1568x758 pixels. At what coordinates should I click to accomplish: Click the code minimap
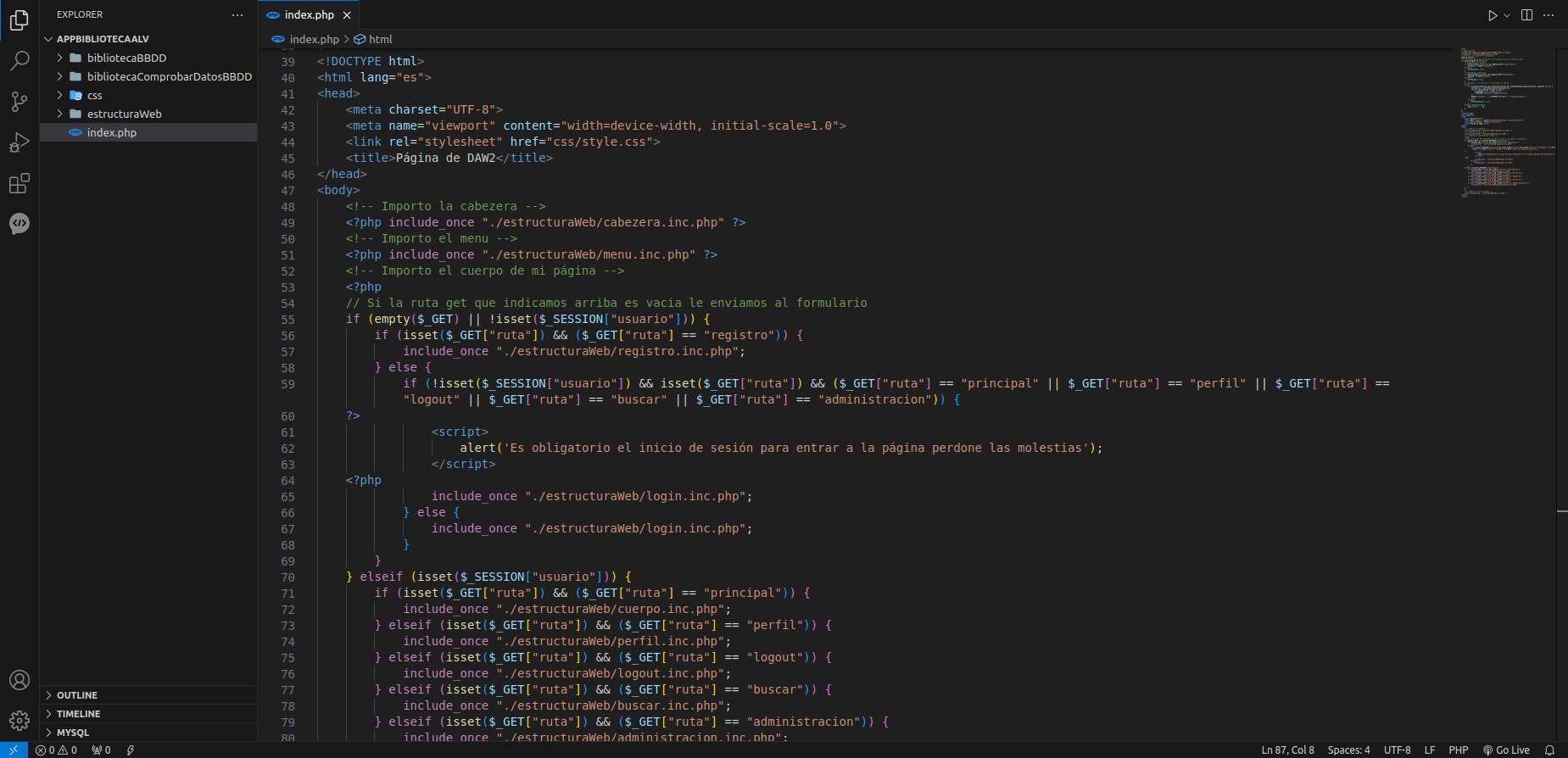click(x=1506, y=123)
